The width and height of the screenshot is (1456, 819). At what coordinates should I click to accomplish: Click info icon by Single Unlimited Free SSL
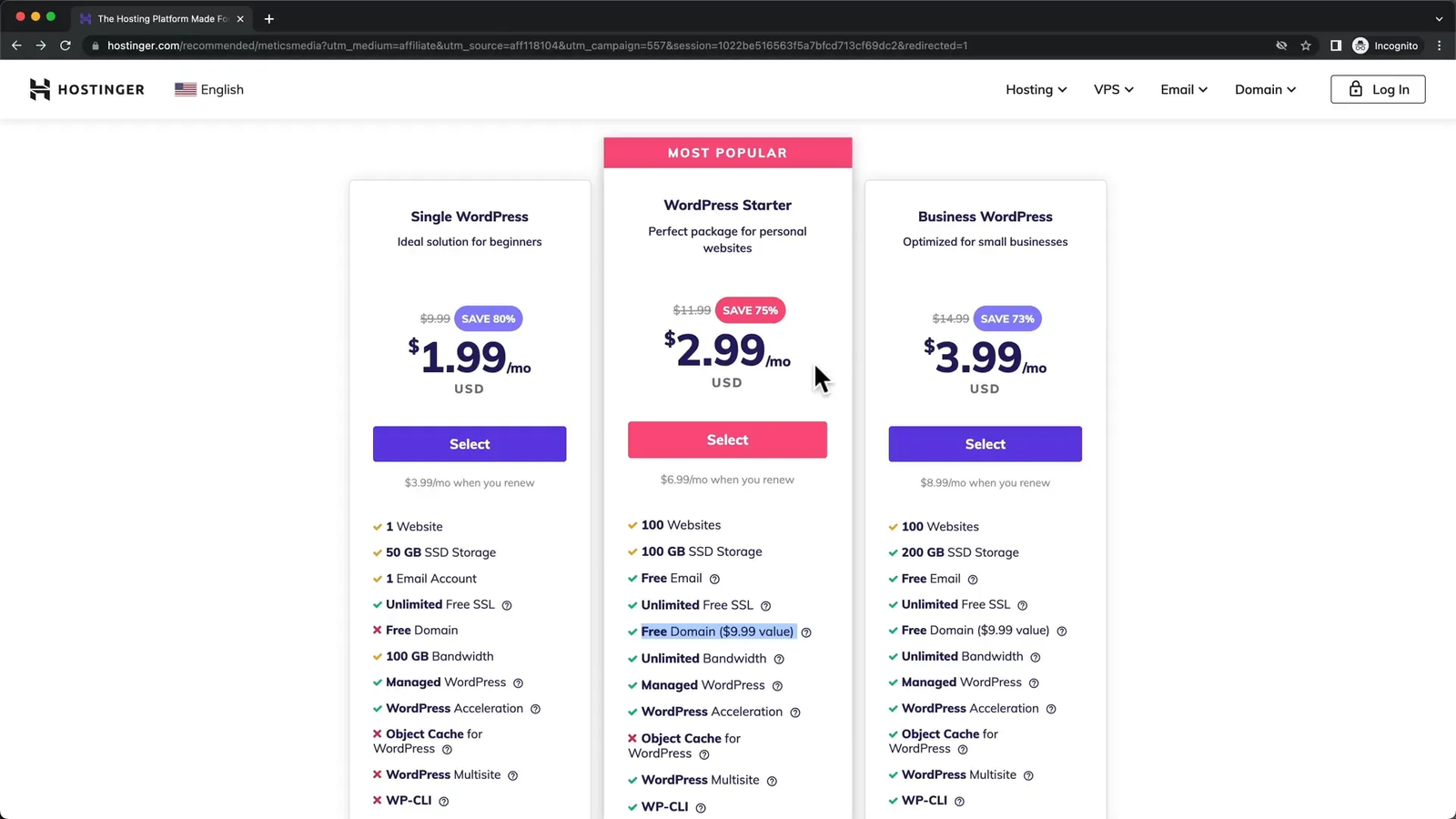pos(507,605)
